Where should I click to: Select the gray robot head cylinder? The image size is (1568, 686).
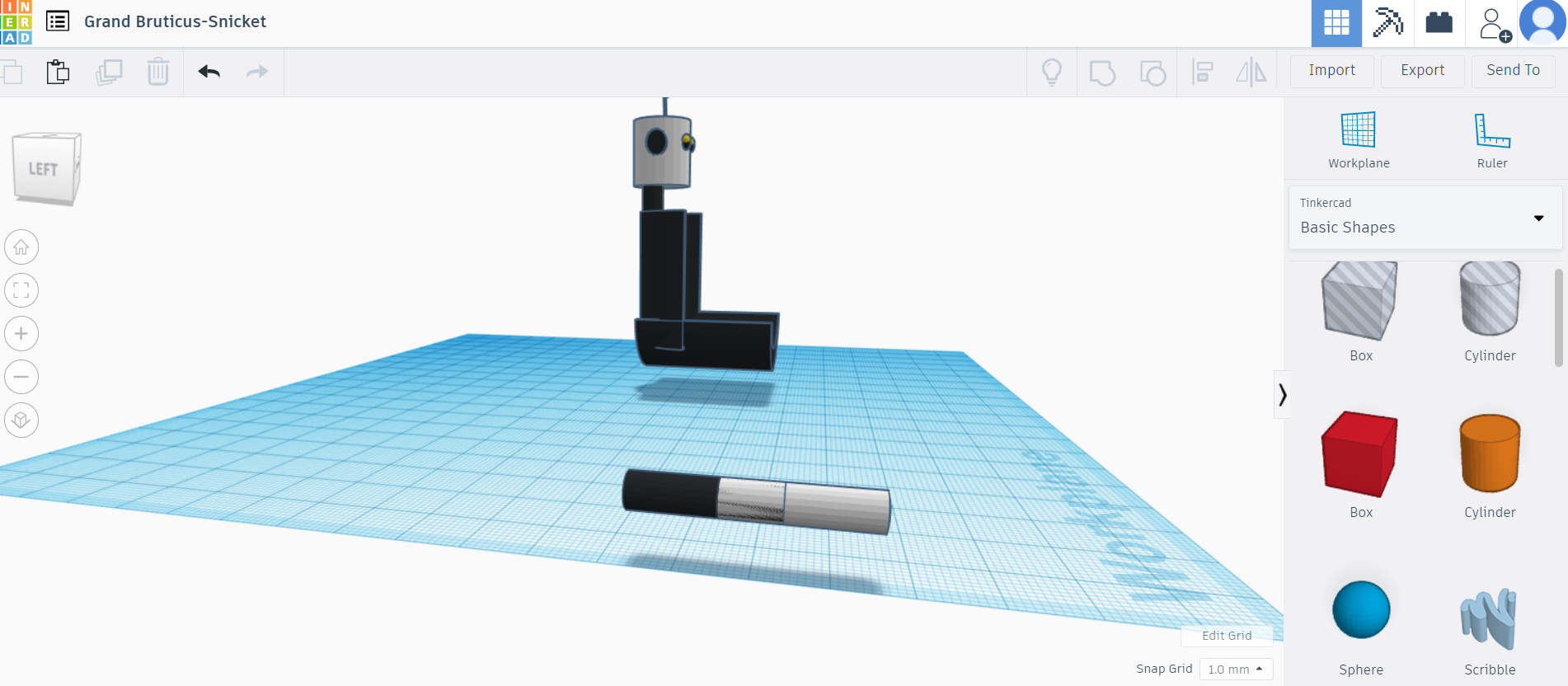coord(662,151)
